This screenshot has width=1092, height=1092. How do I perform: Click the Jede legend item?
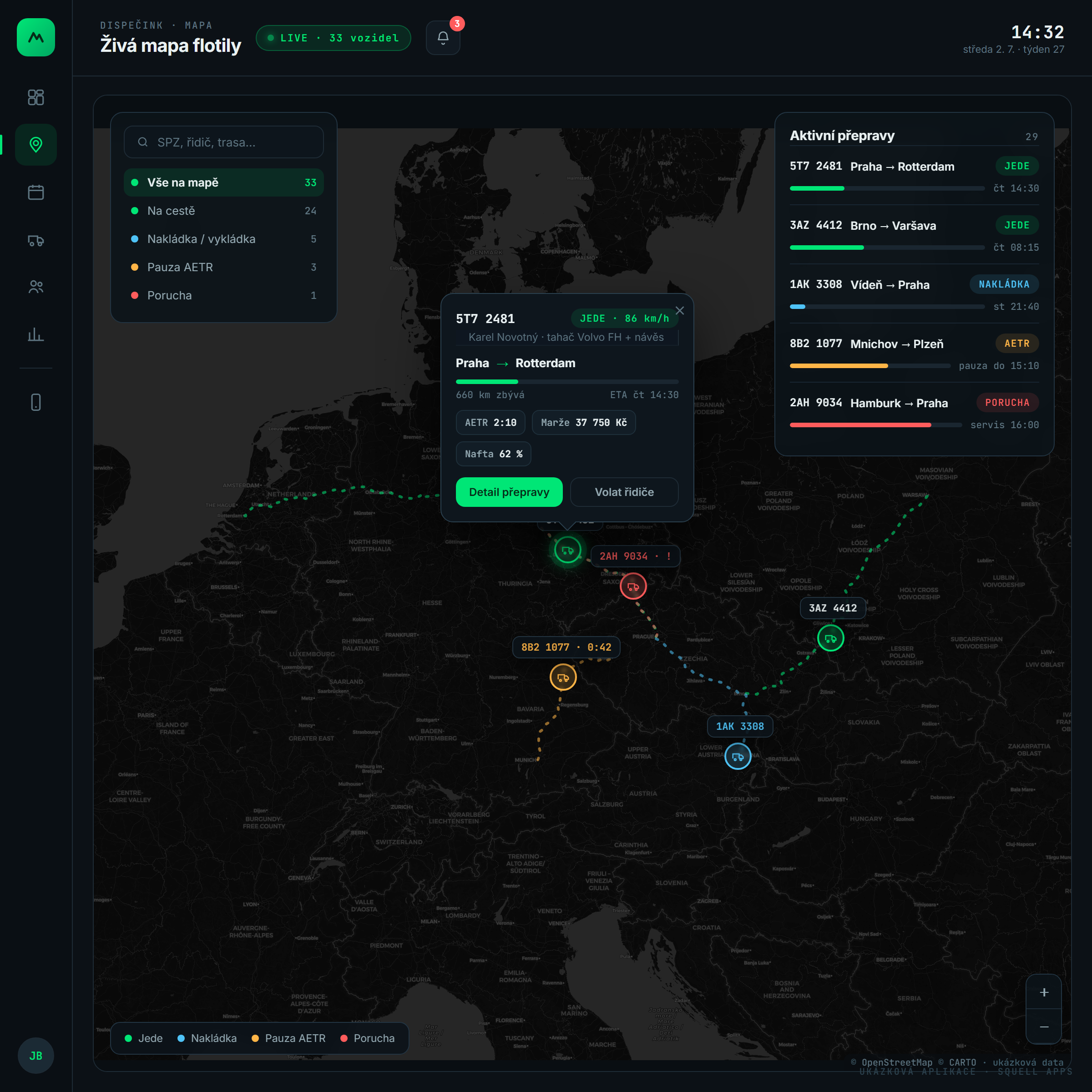pyautogui.click(x=144, y=1038)
